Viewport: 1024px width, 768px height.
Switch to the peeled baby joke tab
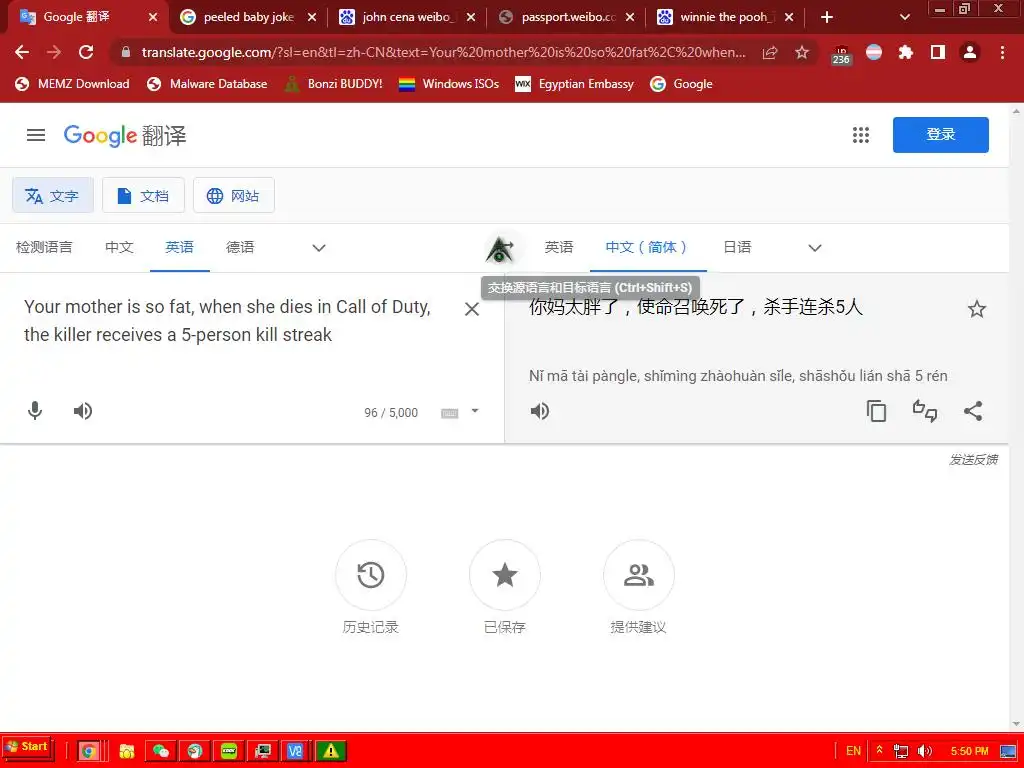(x=248, y=17)
